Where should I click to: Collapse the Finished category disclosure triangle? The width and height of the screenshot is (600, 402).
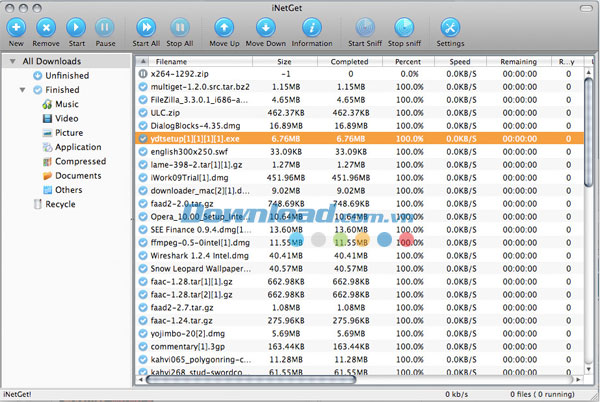pyautogui.click(x=23, y=90)
